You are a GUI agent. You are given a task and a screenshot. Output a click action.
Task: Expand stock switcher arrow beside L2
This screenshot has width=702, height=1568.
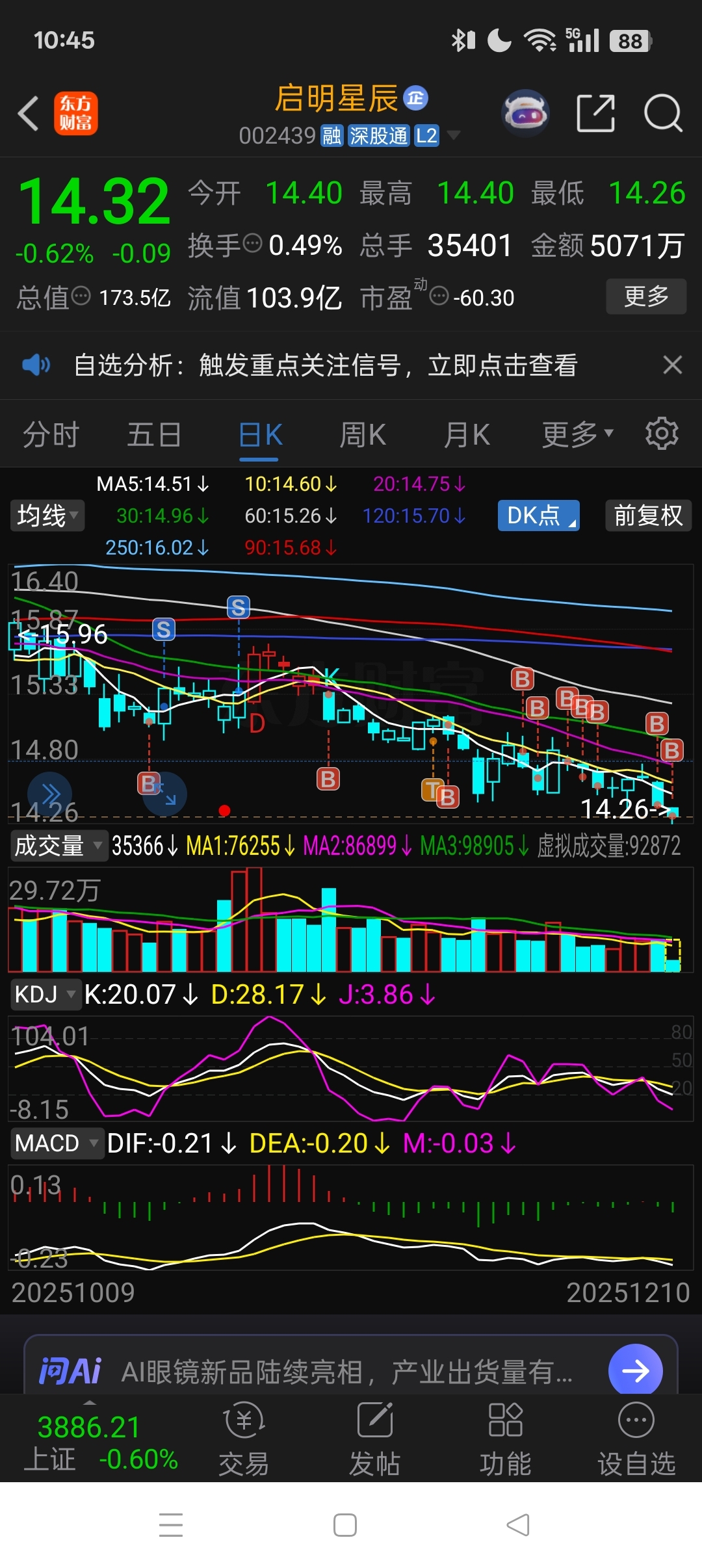point(453,135)
